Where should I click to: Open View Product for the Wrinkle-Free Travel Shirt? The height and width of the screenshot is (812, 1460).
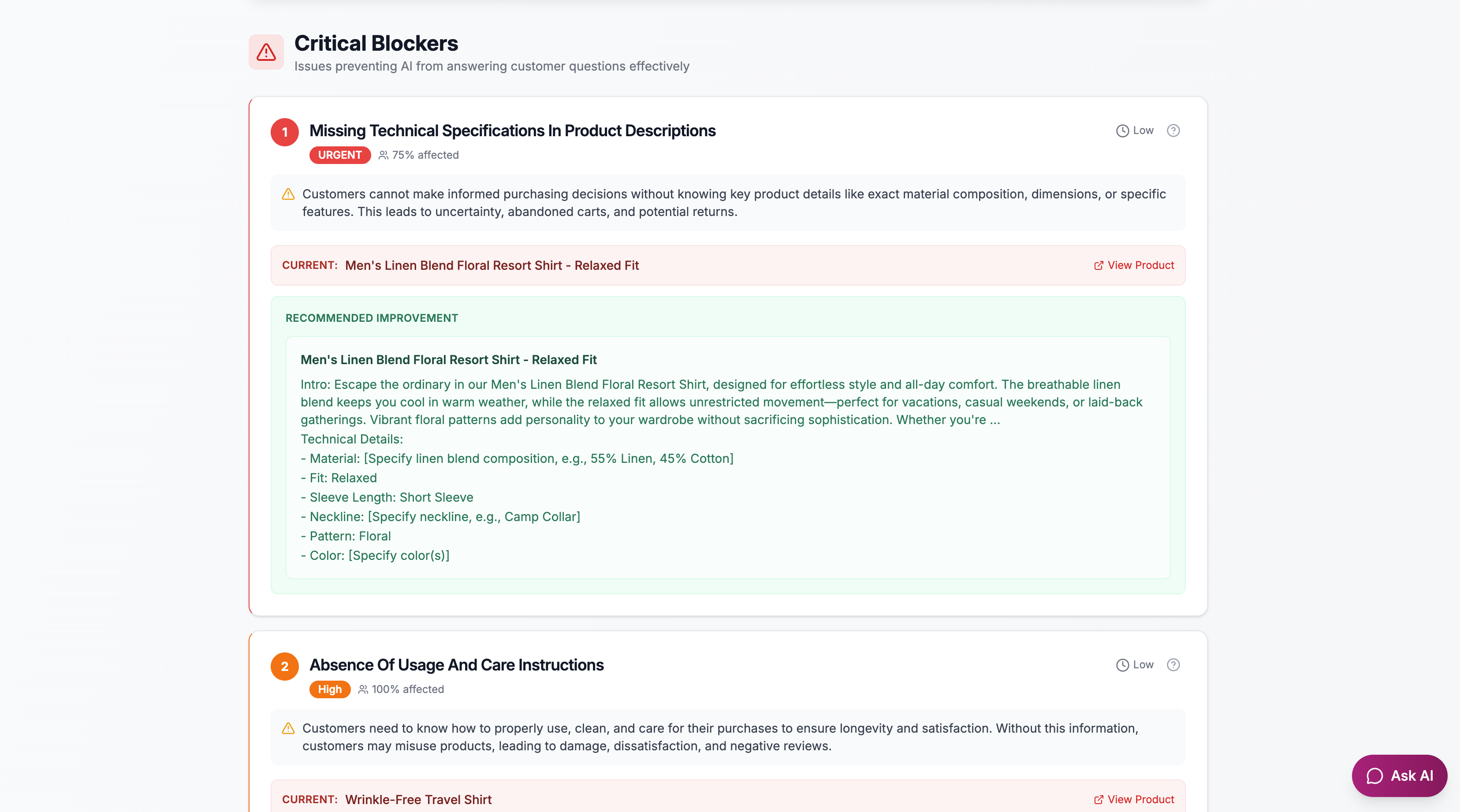[x=1140, y=800]
